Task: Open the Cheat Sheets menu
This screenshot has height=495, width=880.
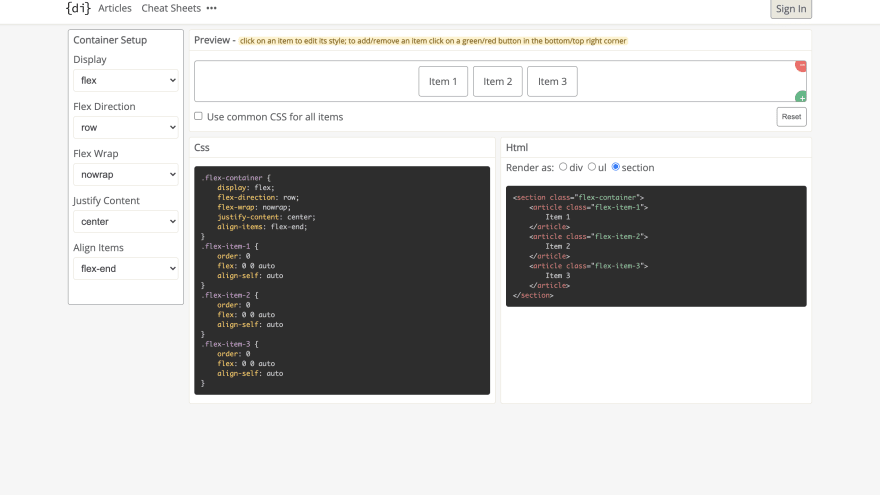Action: [171, 8]
